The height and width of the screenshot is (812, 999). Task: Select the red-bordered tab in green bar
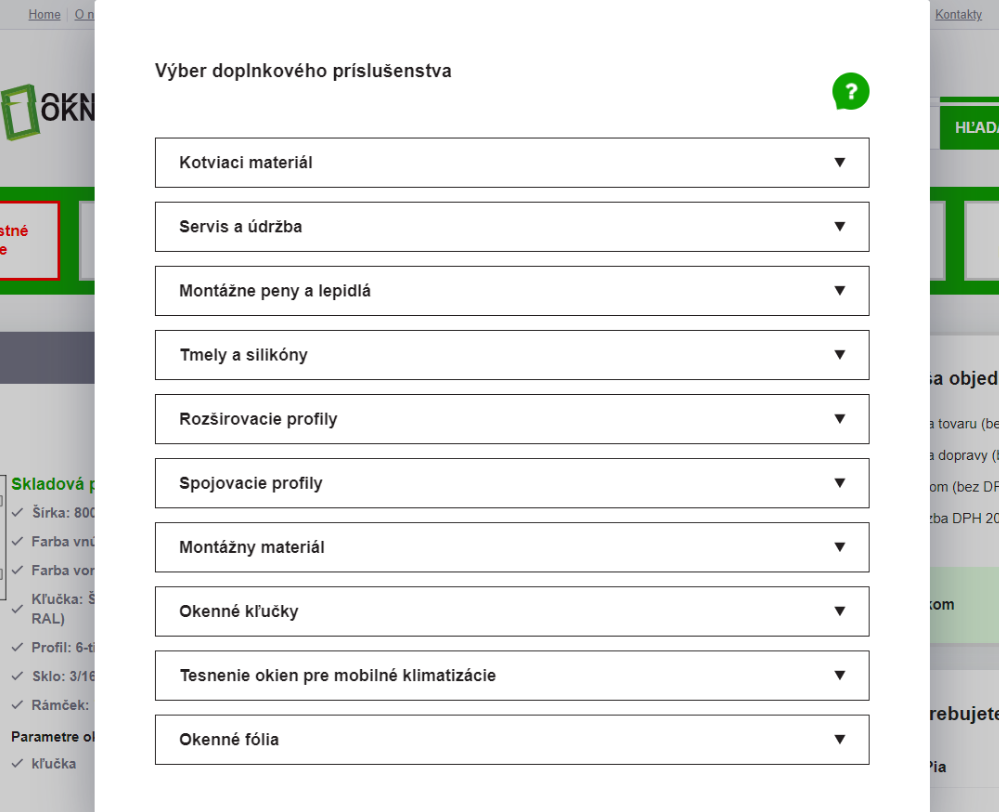tap(28, 240)
